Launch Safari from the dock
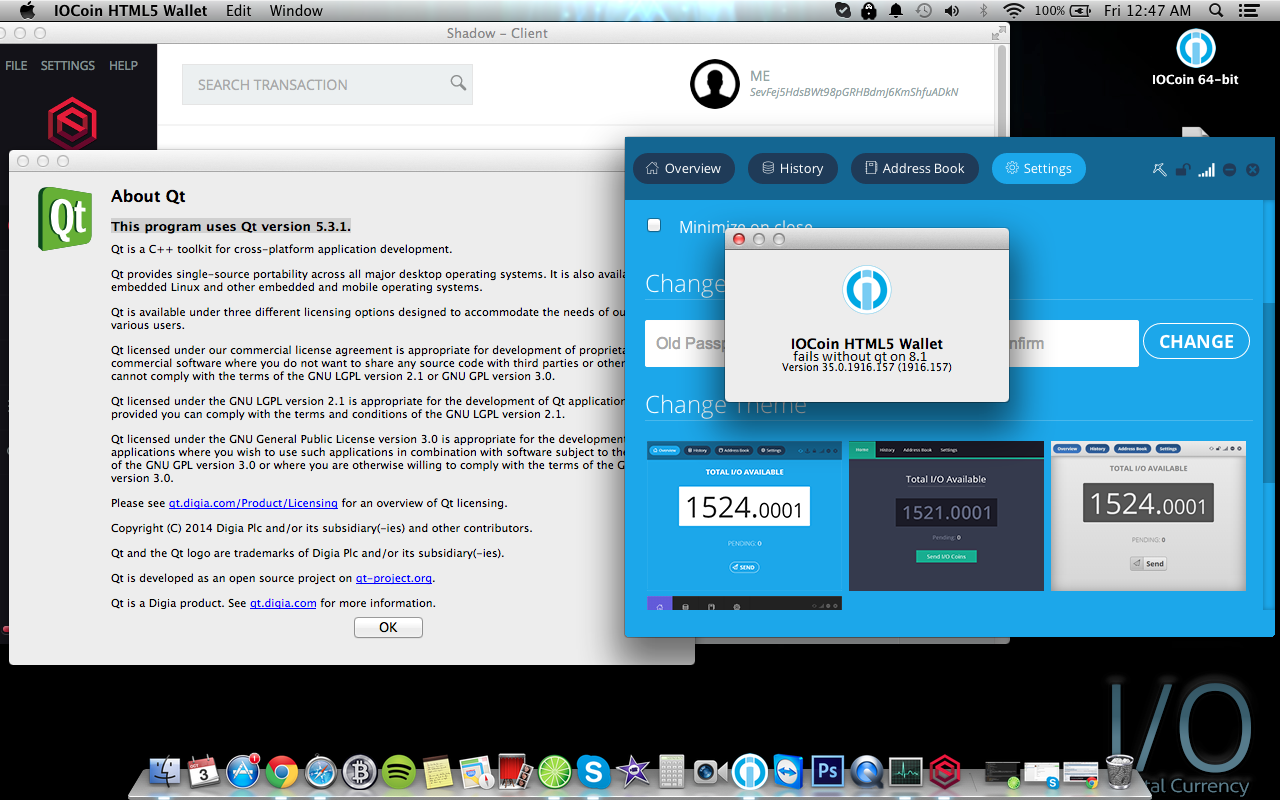The height and width of the screenshot is (800, 1280). (x=321, y=771)
